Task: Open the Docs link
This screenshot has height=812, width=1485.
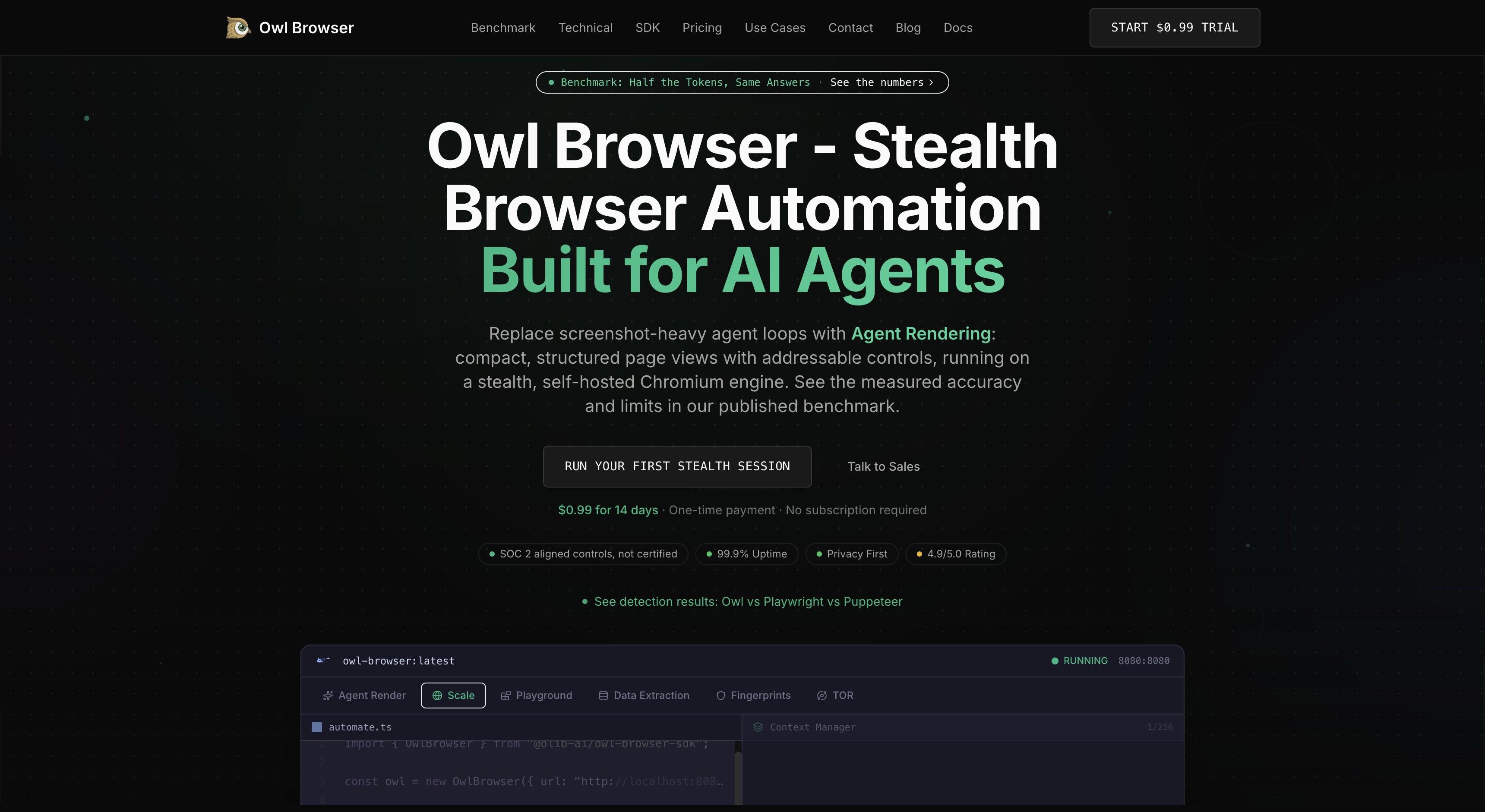Action: pyautogui.click(x=957, y=28)
